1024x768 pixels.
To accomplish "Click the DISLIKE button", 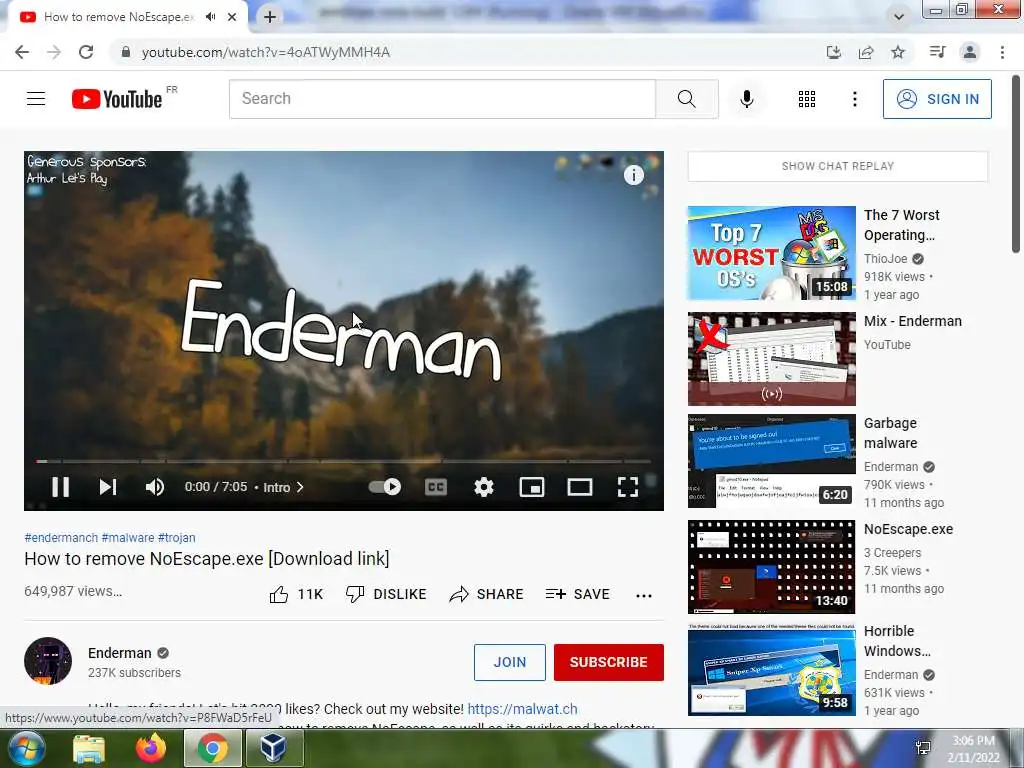I will tap(386, 594).
